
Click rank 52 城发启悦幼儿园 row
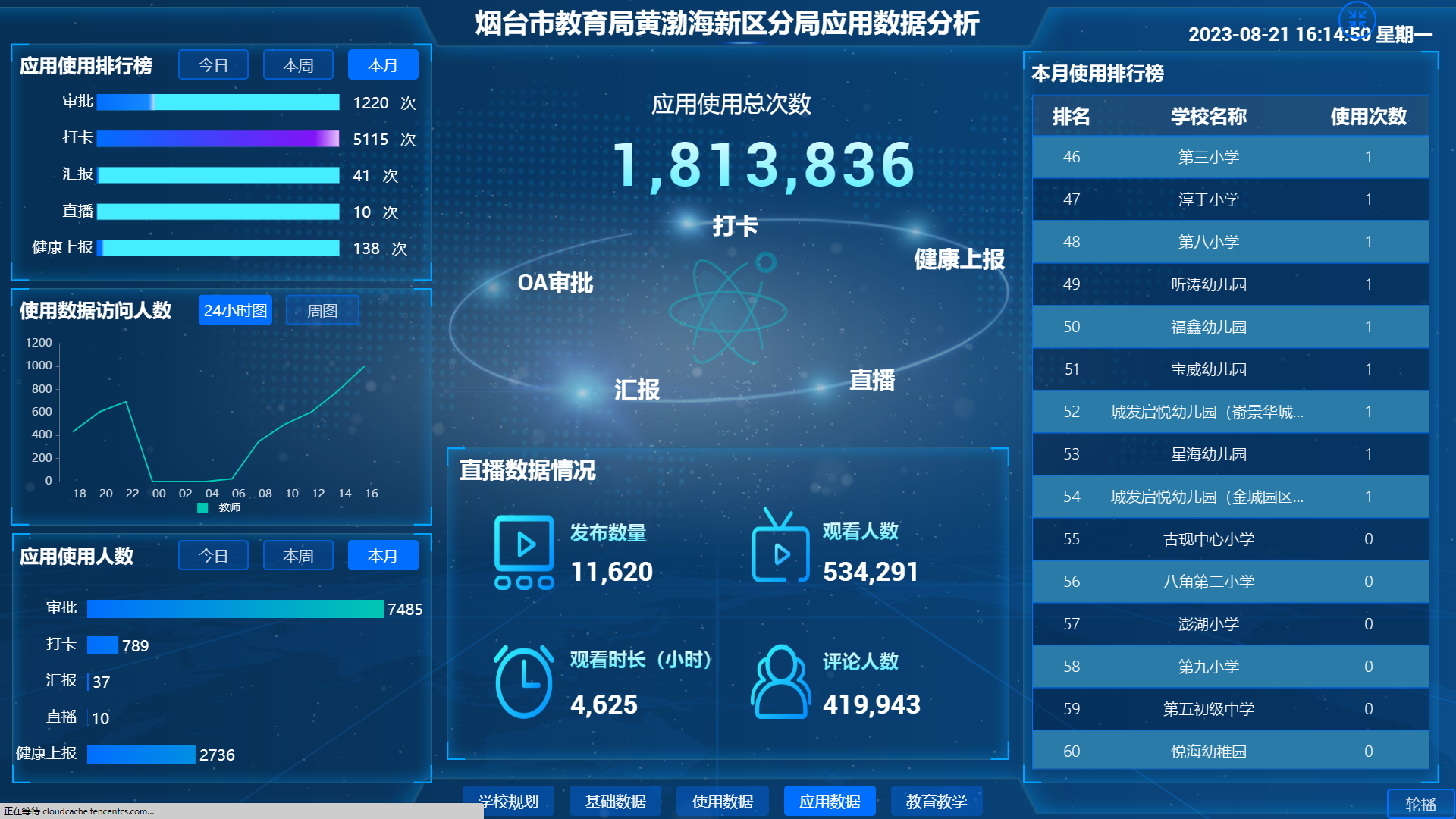1230,412
